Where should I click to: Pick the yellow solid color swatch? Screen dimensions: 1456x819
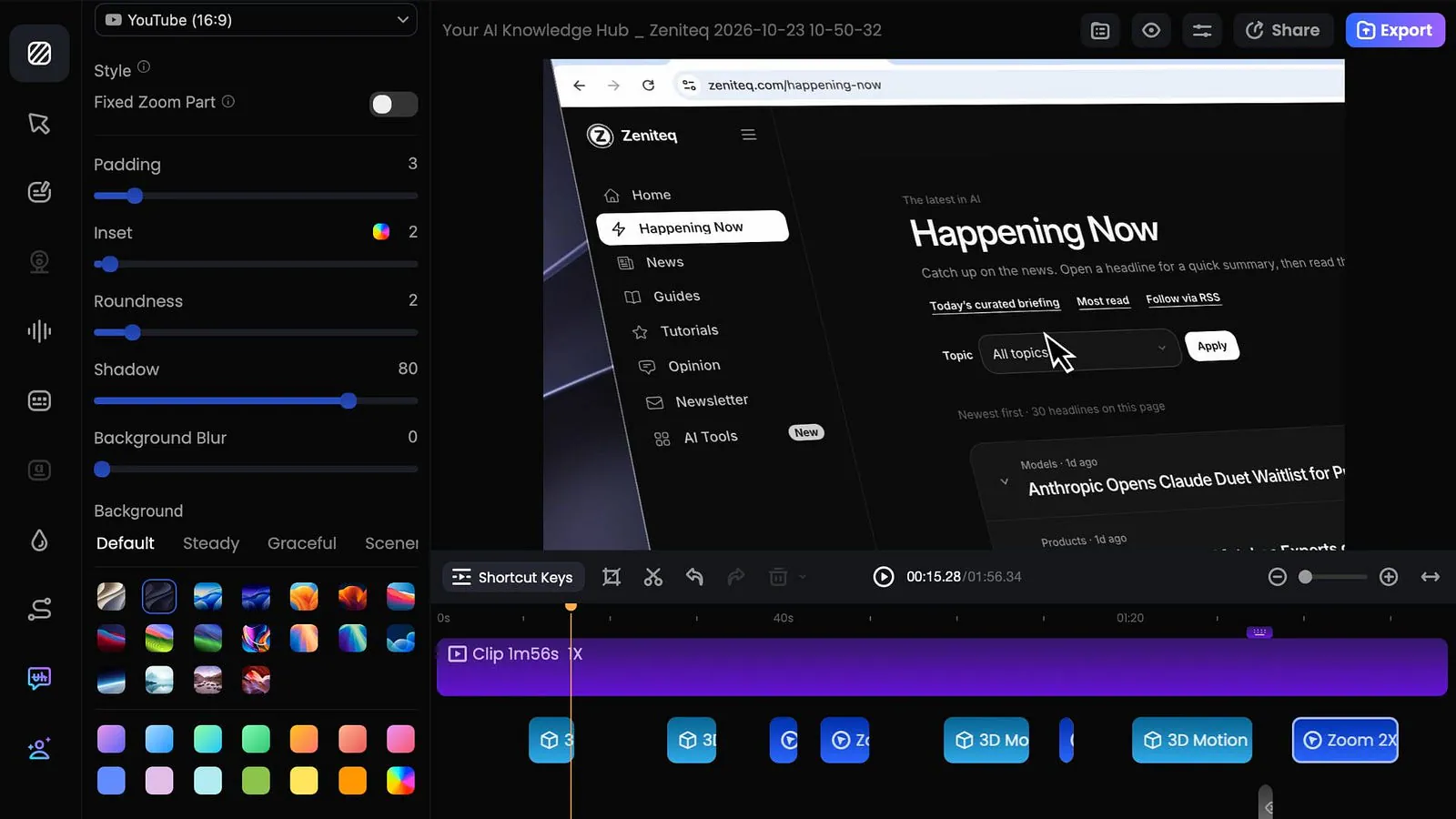(304, 781)
